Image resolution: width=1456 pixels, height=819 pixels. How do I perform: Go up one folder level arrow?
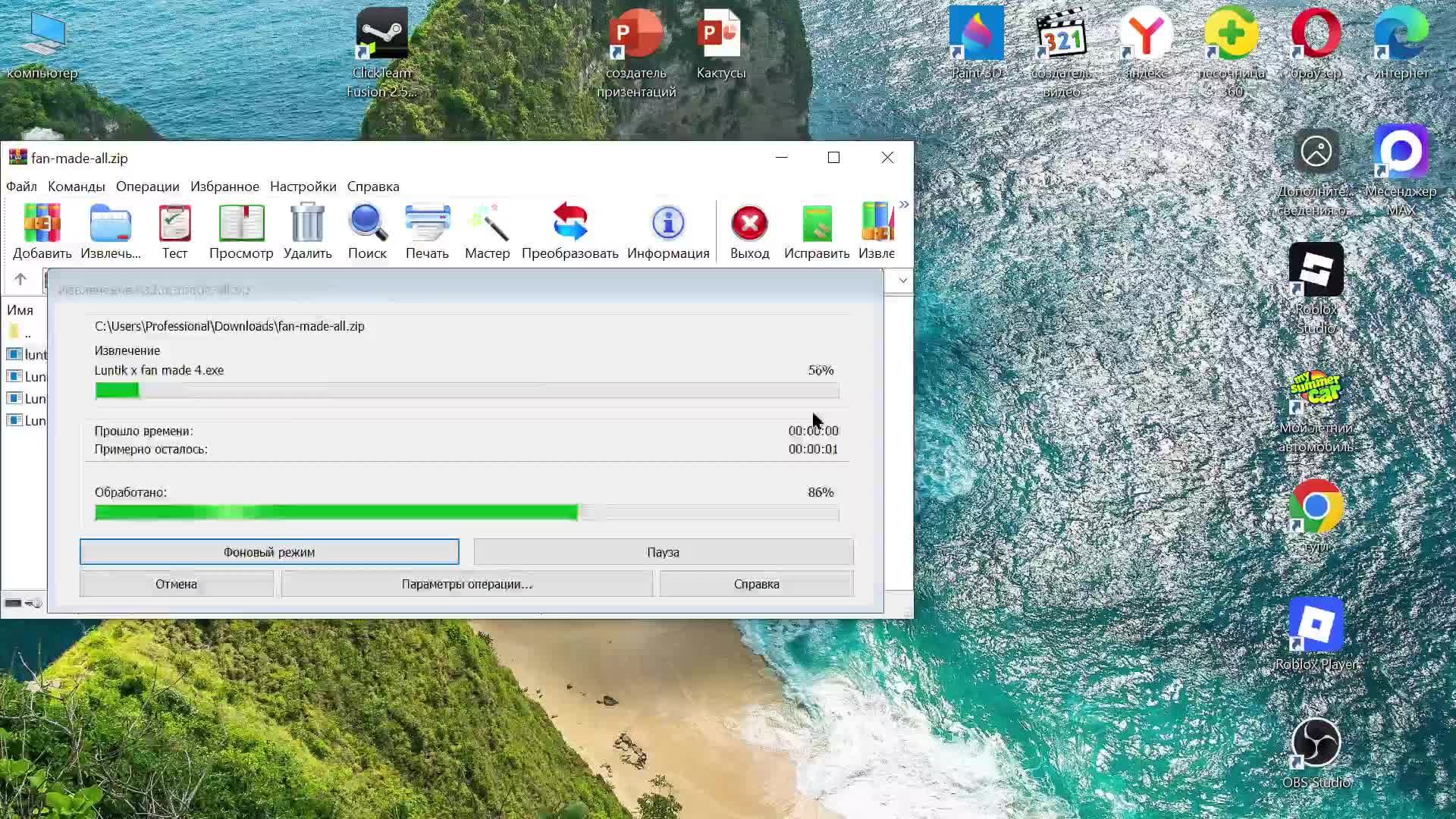click(20, 280)
